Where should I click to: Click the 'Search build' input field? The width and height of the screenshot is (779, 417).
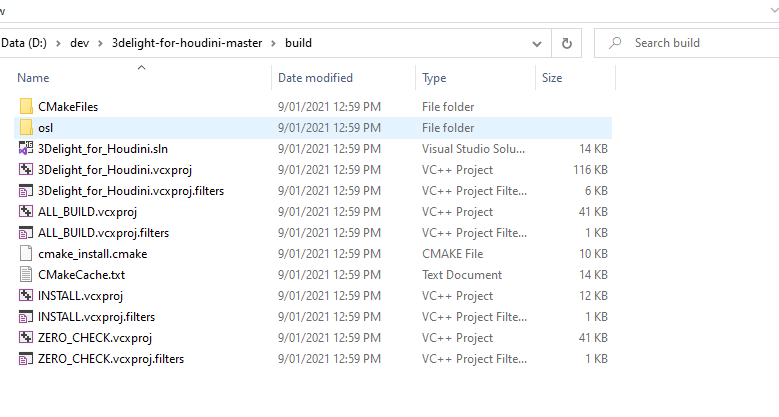(x=700, y=43)
